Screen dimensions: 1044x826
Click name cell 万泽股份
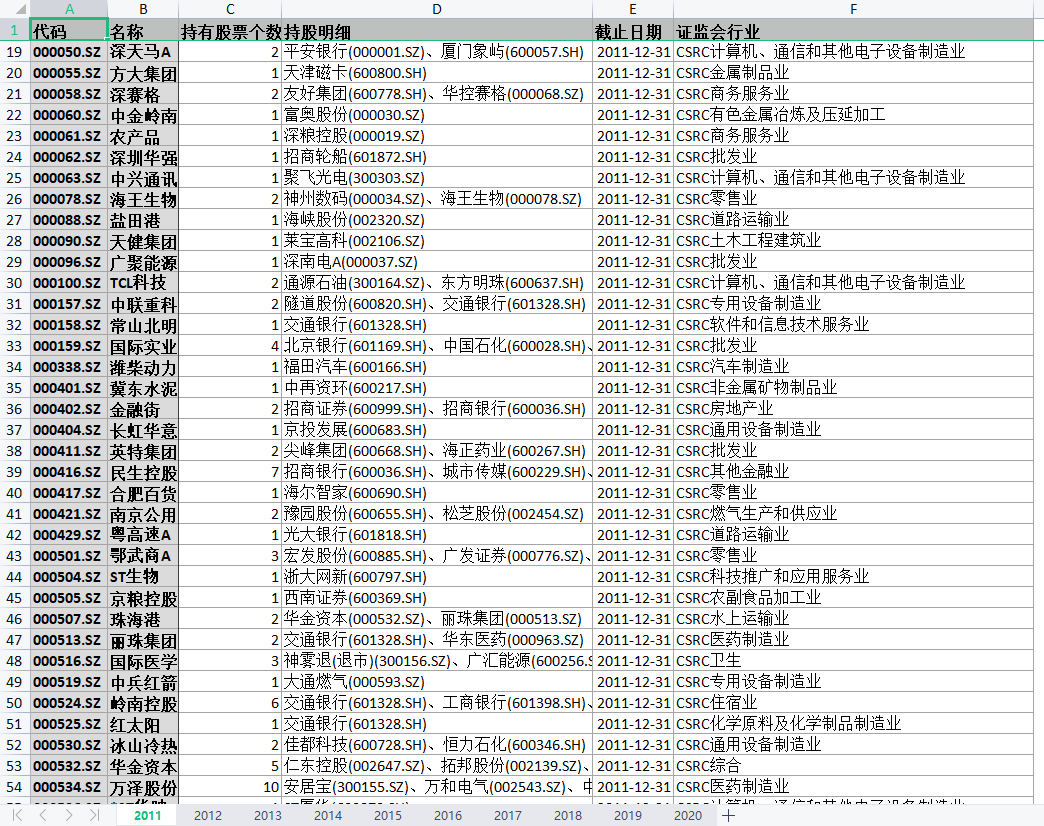pyautogui.click(x=143, y=787)
